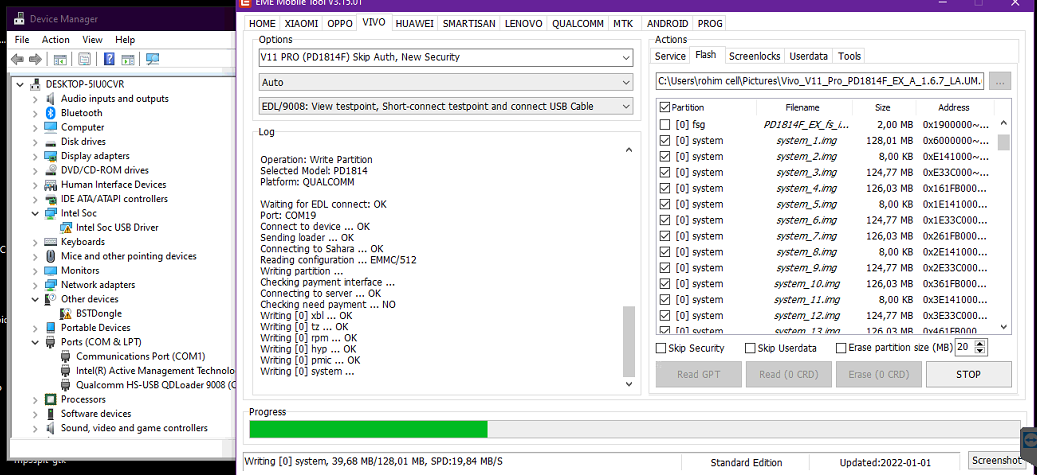Click the Back arrow in Device Manager toolbar
The width and height of the screenshot is (1037, 475).
pyautogui.click(x=16, y=60)
